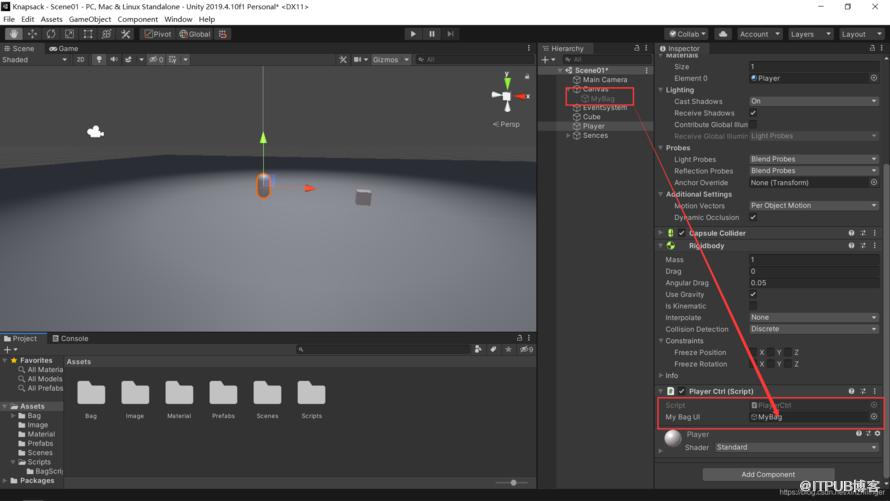Open Motion Vectors dropdown
The height and width of the screenshot is (501, 890).
coord(813,205)
